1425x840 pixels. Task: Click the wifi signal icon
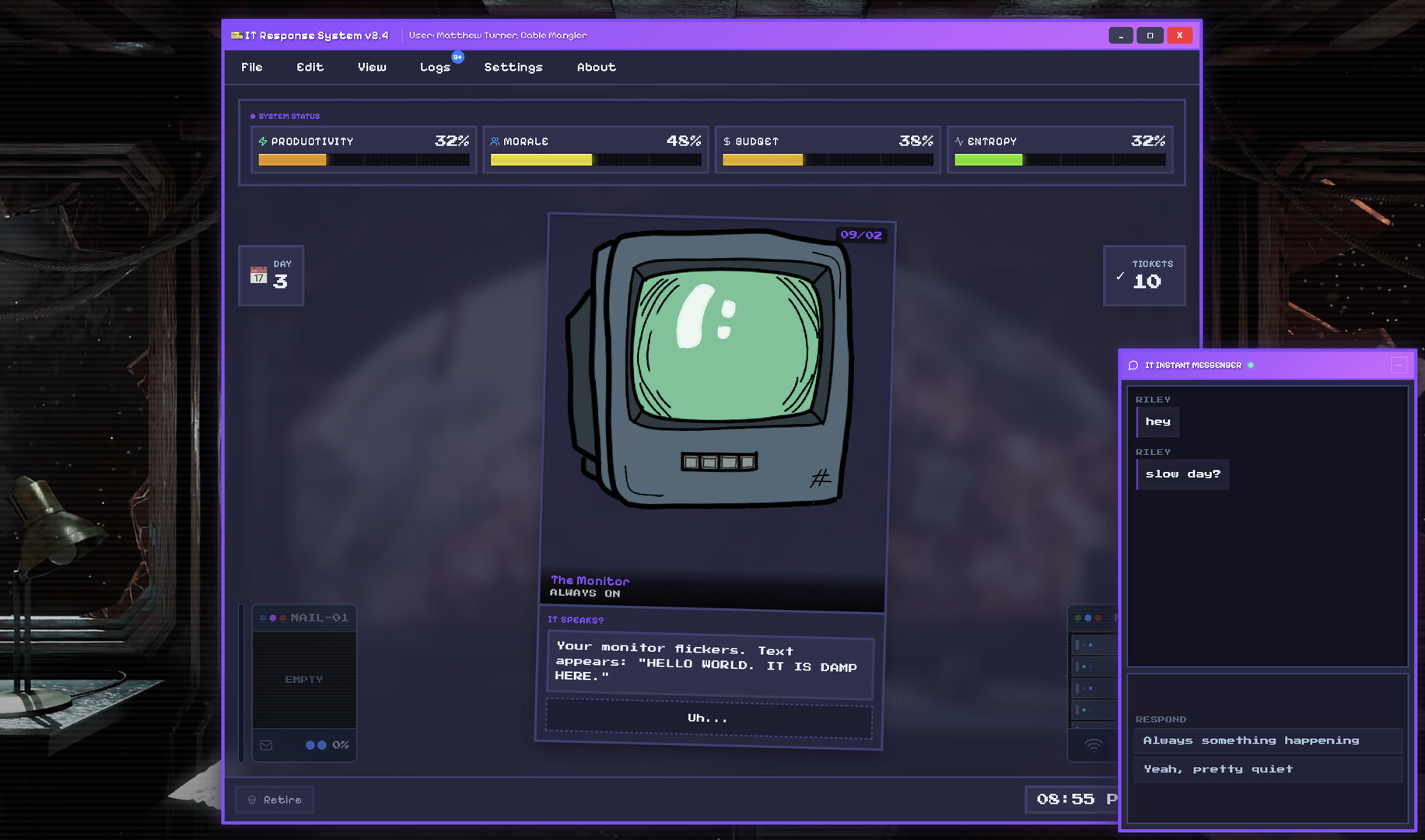(x=1094, y=745)
